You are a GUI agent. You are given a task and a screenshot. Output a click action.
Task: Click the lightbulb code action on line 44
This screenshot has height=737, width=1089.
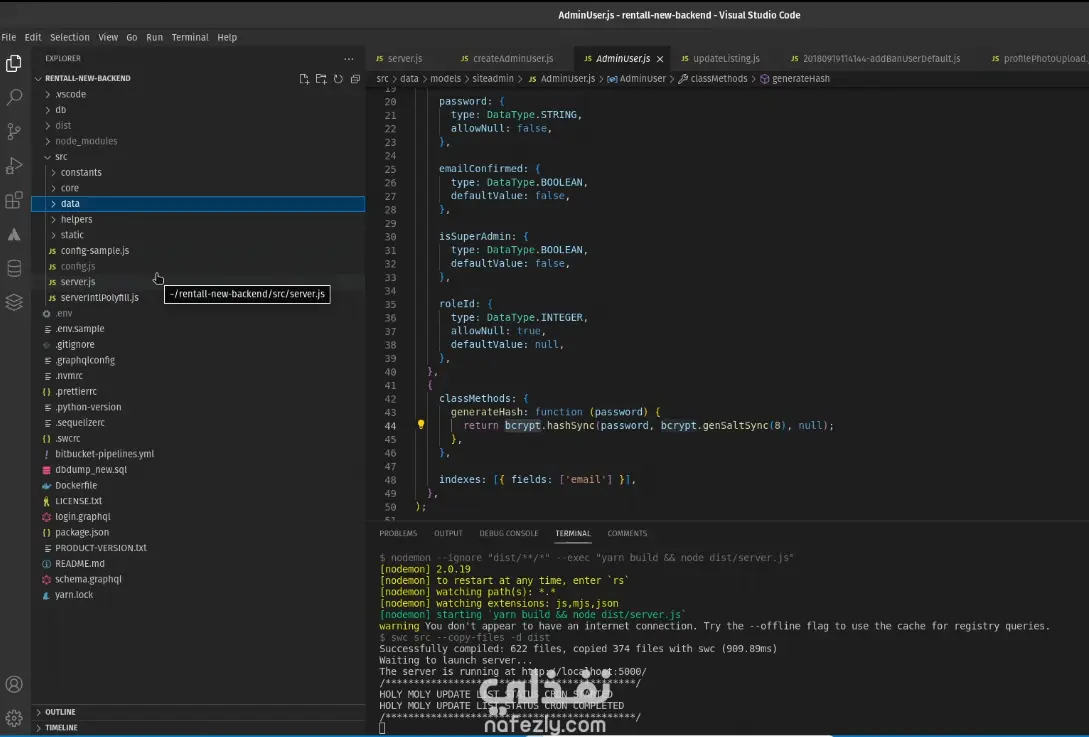pos(421,425)
